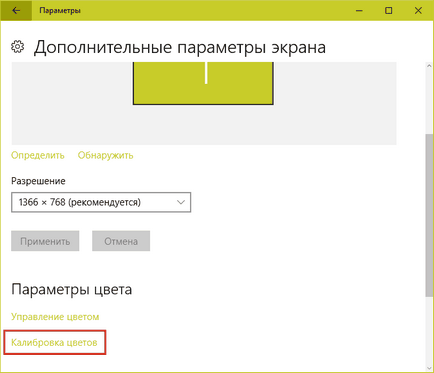Select the monitor 1 display thumbnail
The height and width of the screenshot is (373, 434).
click(x=203, y=83)
